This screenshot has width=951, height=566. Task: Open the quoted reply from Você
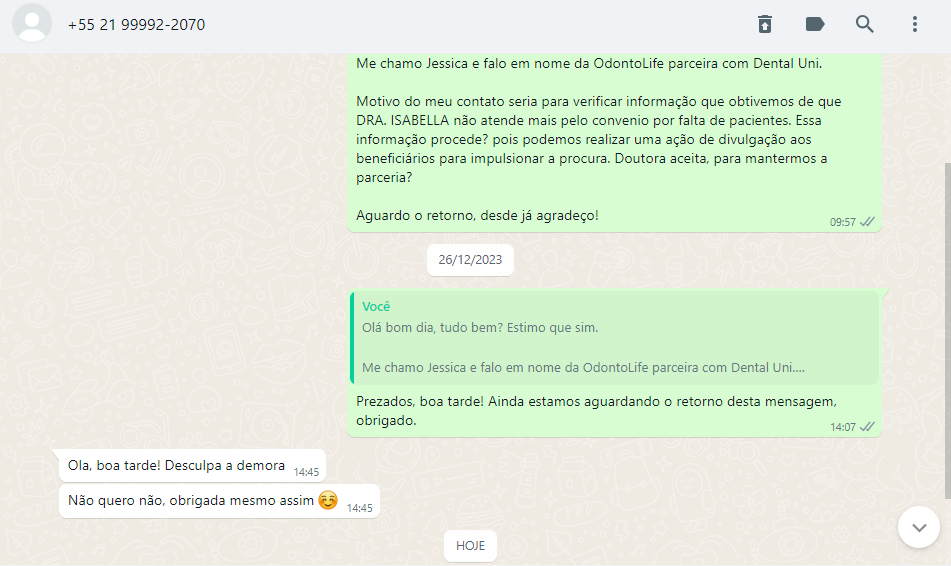click(614, 338)
